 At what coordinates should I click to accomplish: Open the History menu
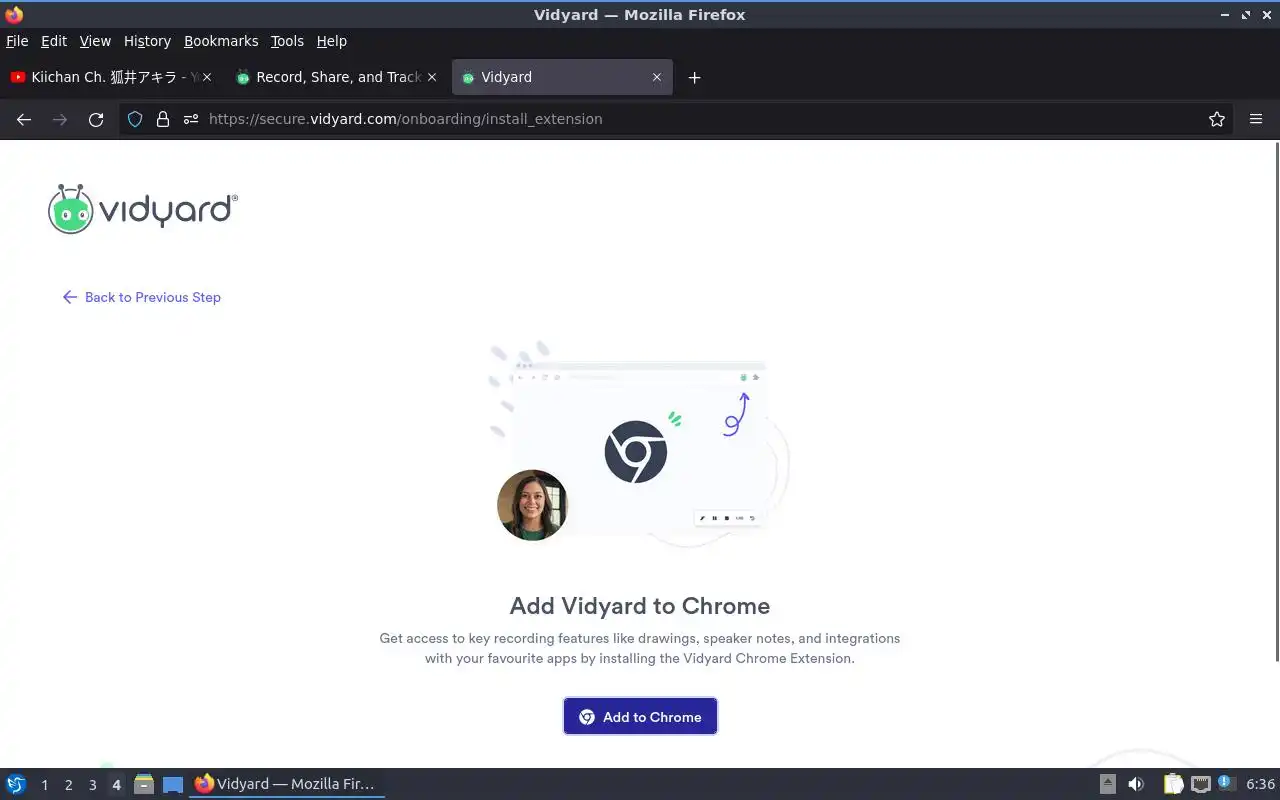pyautogui.click(x=147, y=41)
